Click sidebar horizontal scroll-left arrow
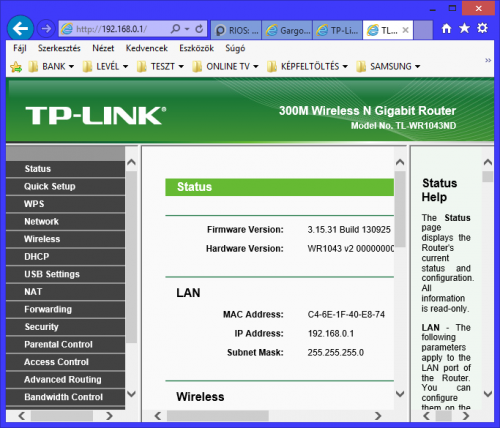 click(x=22, y=416)
